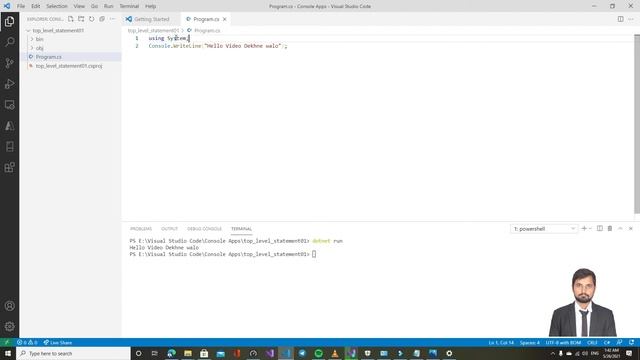Switch to the Problems panel tab

(141, 229)
